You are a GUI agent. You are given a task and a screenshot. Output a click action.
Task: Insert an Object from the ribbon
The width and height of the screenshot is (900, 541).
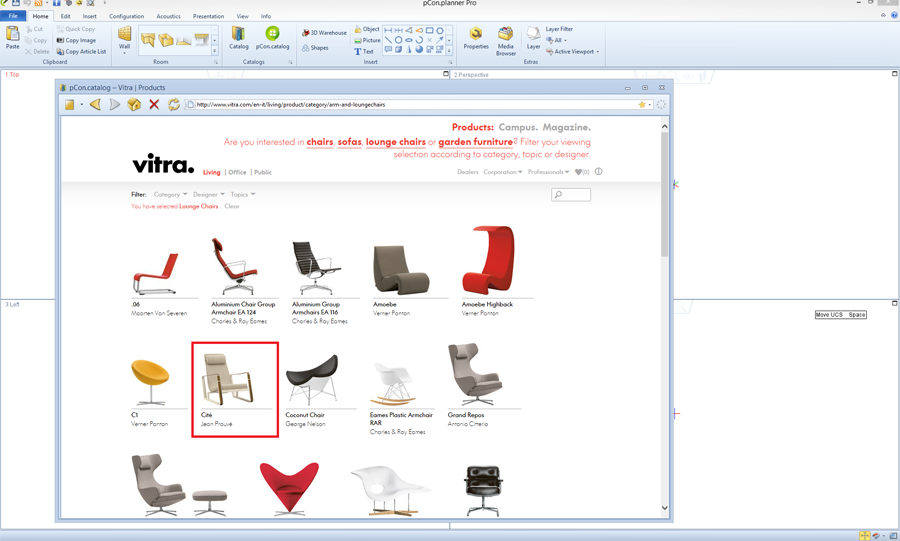point(367,29)
